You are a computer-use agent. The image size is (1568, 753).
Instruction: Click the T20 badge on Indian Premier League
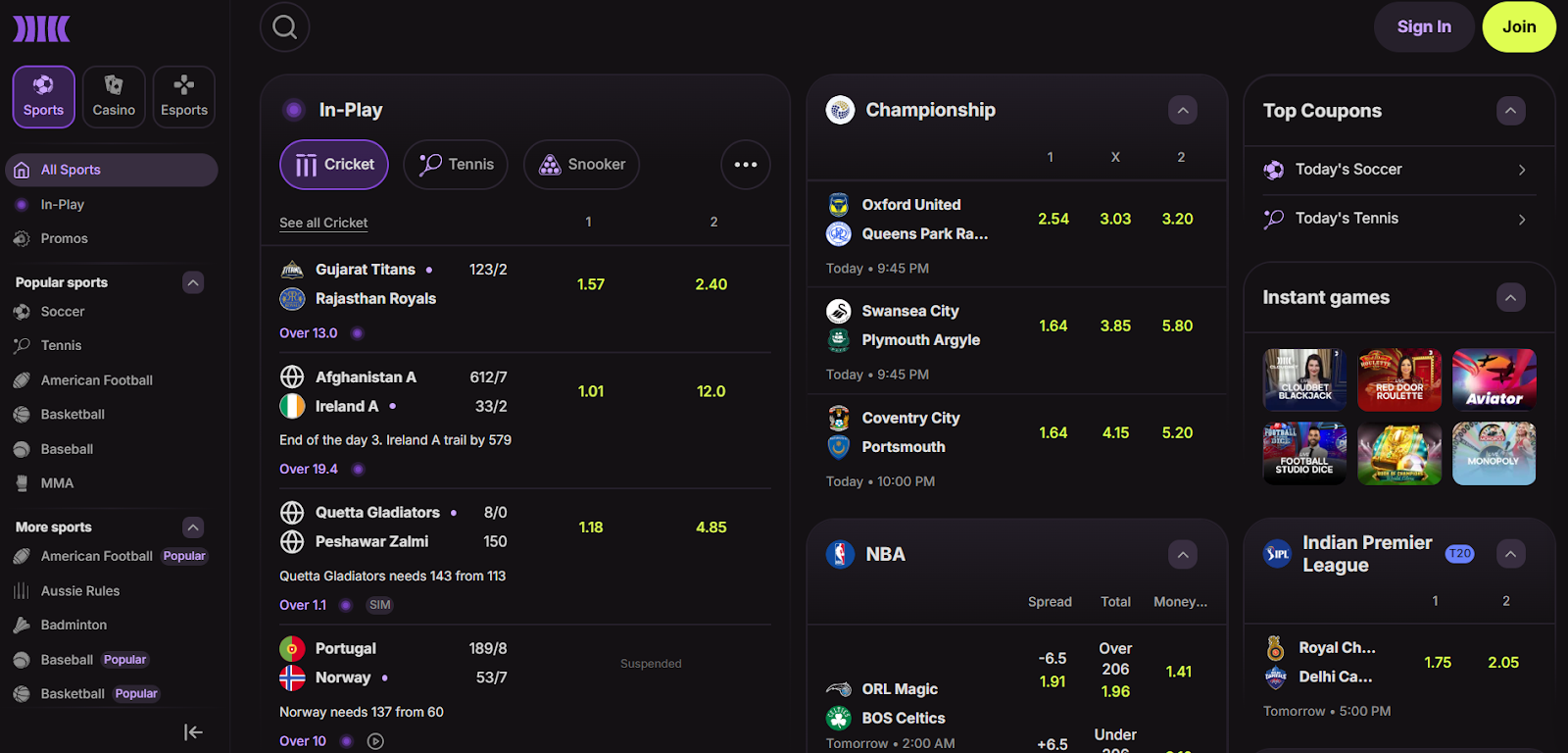coord(1459,554)
